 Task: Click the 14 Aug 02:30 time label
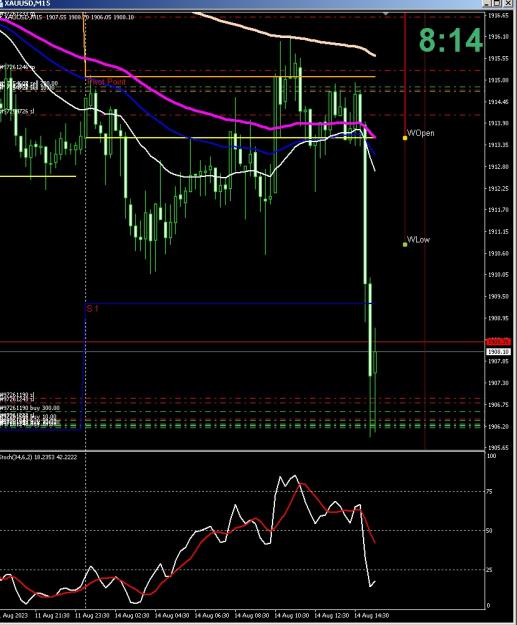132,615
